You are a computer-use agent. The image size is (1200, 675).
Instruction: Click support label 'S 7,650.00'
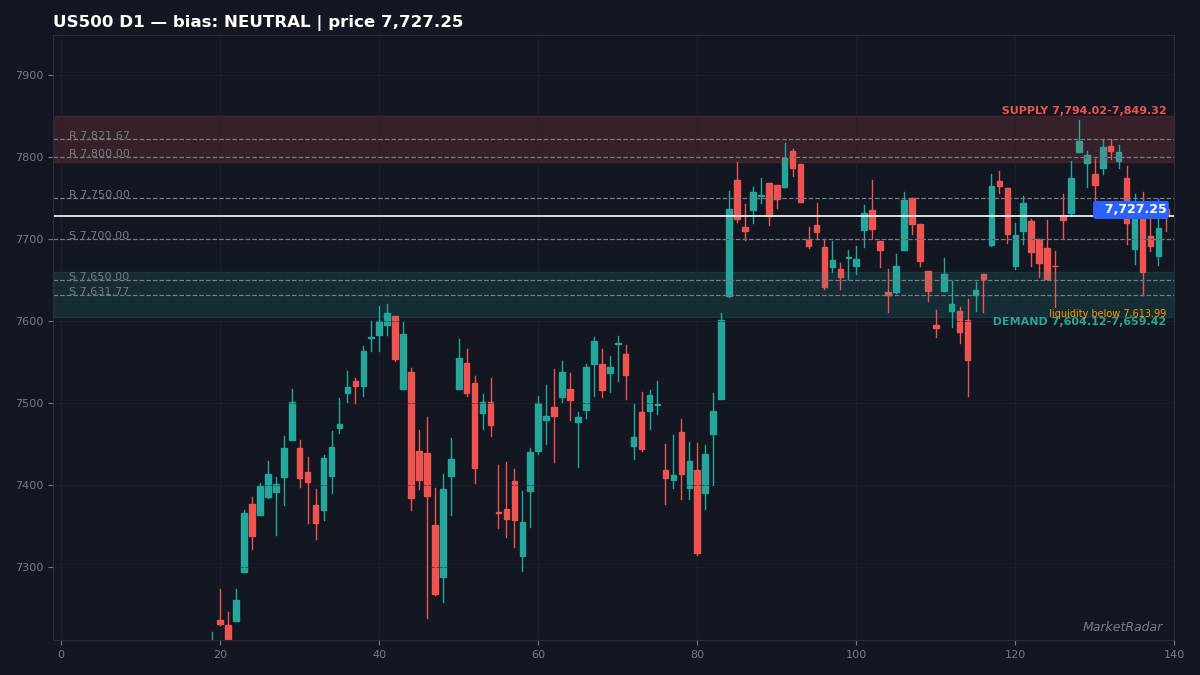pyautogui.click(x=99, y=277)
